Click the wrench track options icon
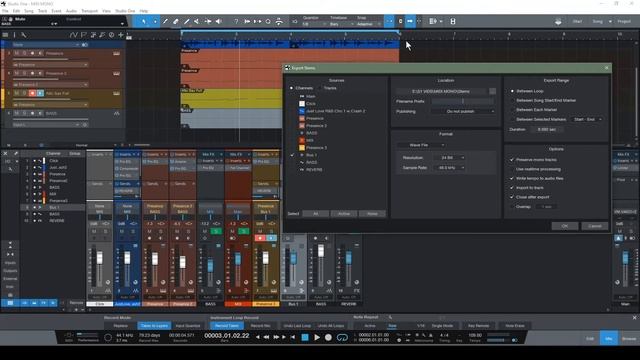The height and width of the screenshot is (360, 640). tap(24, 35)
